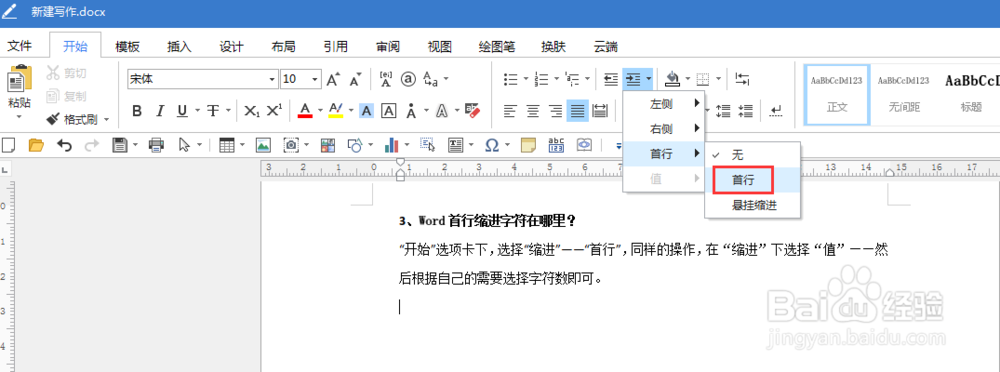Undo the last action

[64, 145]
